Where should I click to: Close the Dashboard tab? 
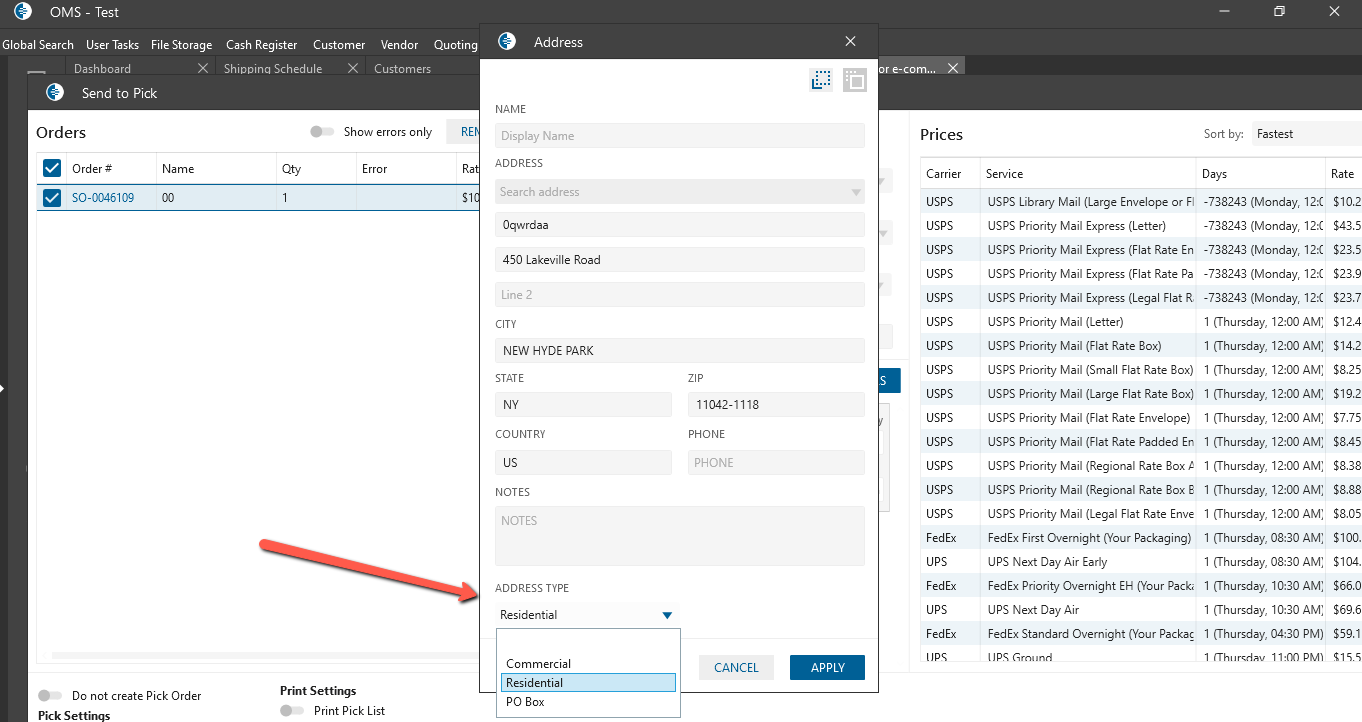pyautogui.click(x=203, y=68)
